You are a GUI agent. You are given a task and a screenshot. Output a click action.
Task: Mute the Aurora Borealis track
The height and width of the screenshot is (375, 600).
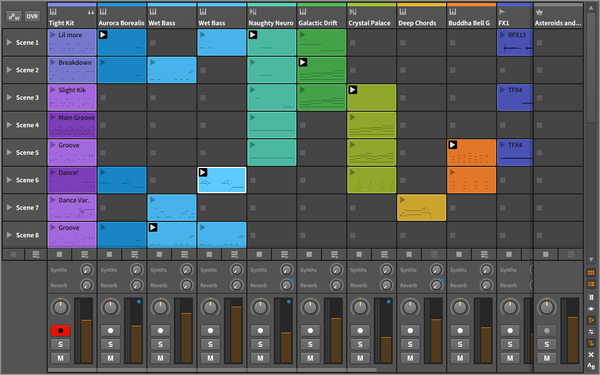pos(110,358)
